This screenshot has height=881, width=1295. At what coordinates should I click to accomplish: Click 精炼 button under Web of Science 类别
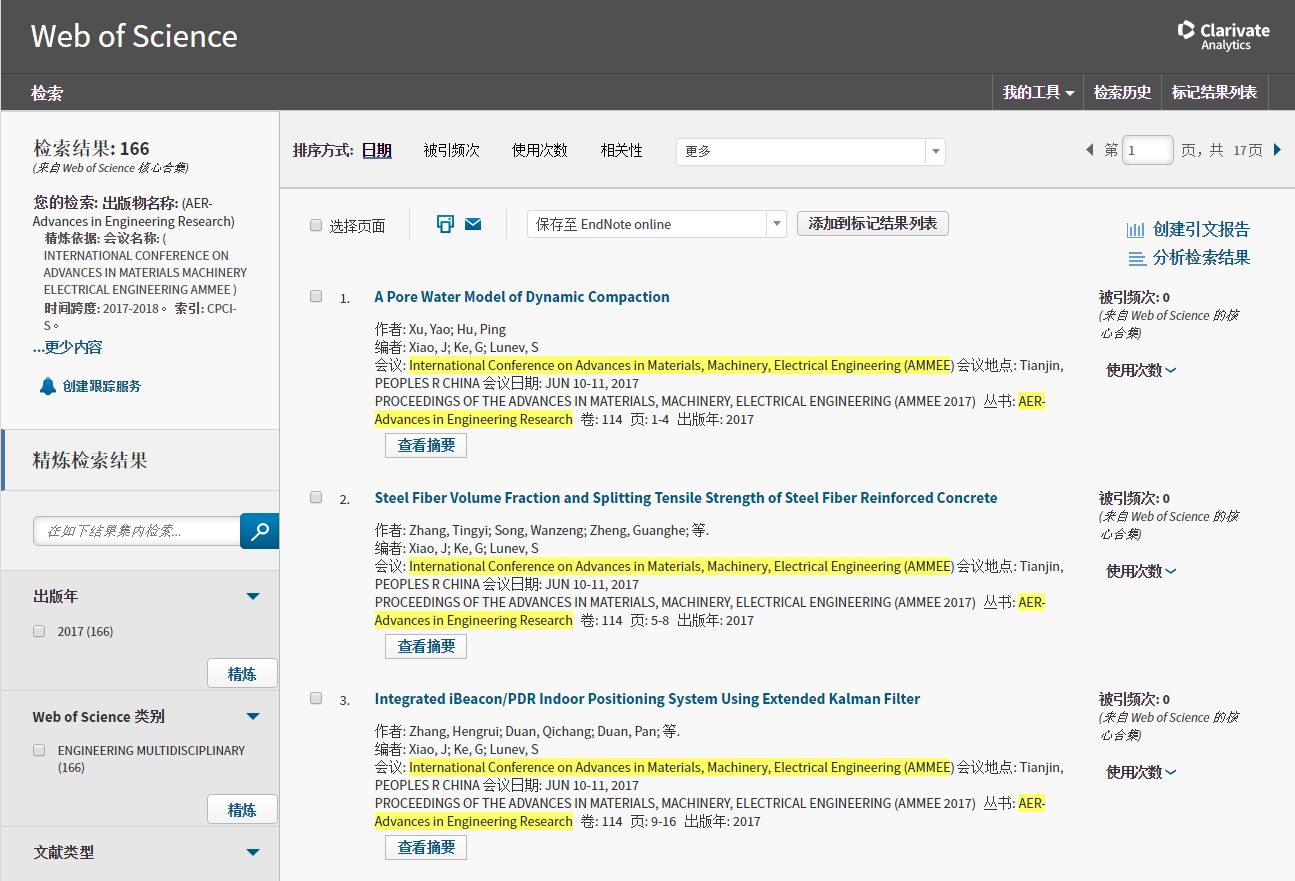click(x=242, y=810)
